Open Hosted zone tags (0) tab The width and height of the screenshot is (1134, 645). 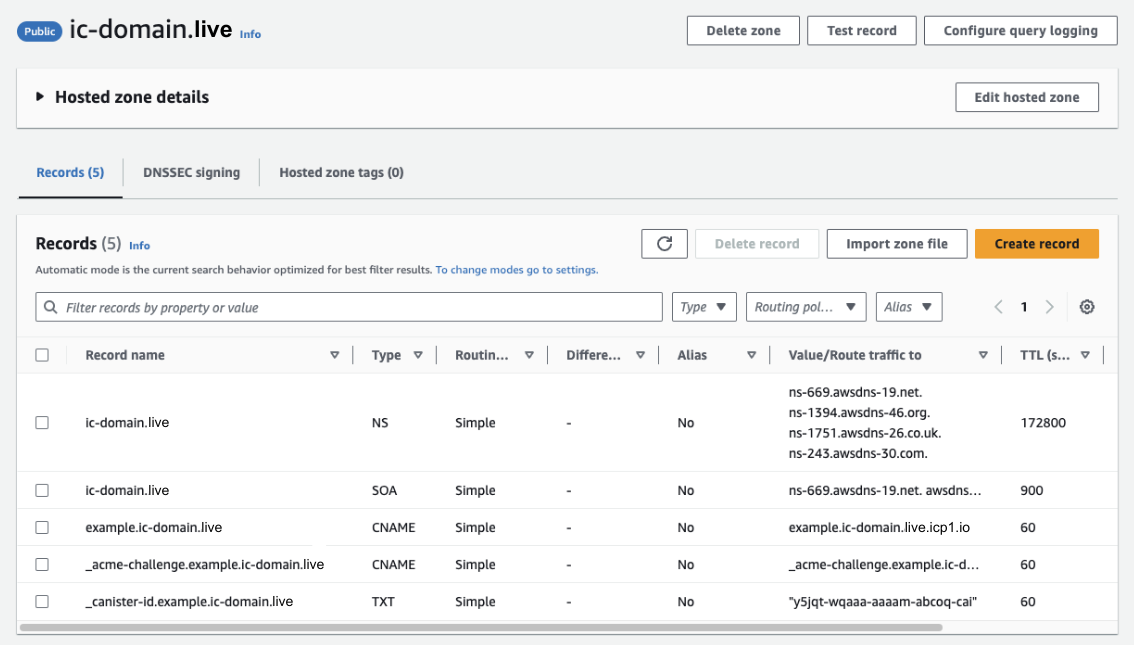pos(341,173)
